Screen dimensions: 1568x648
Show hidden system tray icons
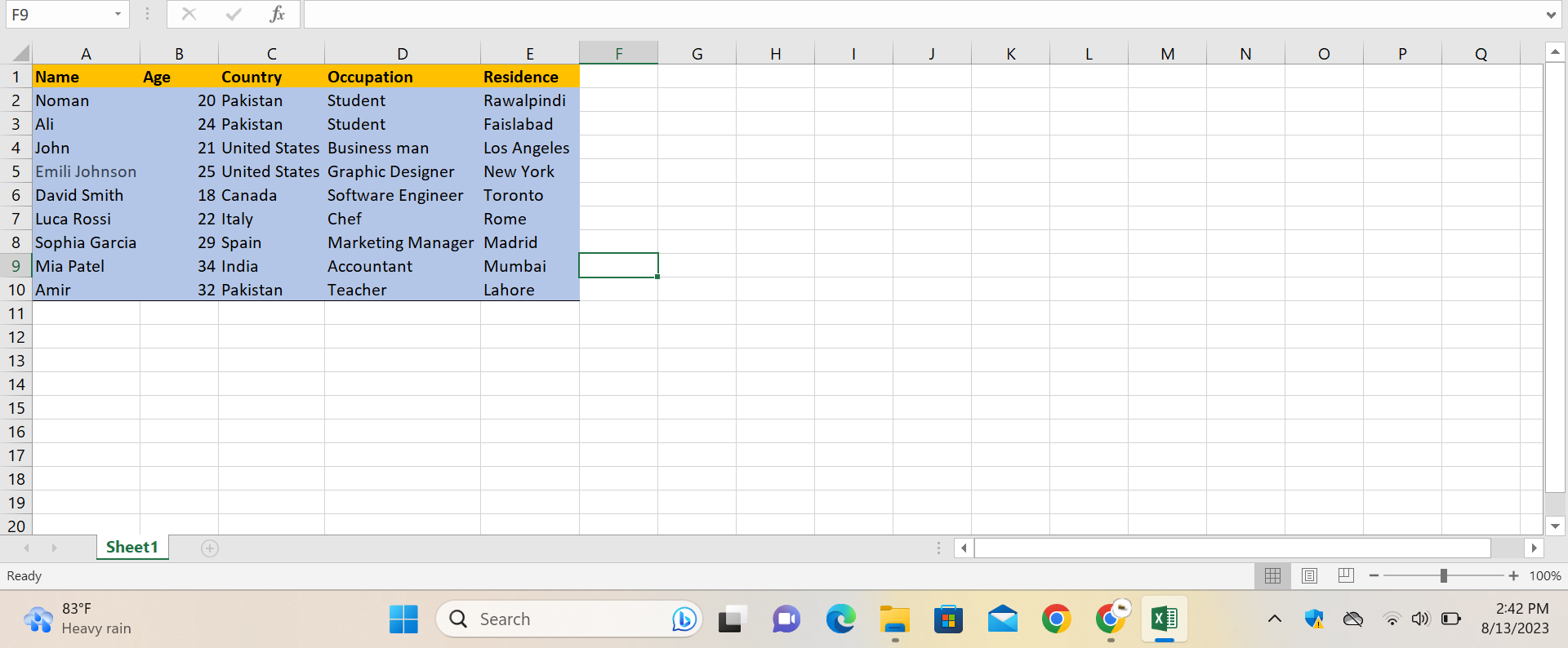(x=1274, y=619)
